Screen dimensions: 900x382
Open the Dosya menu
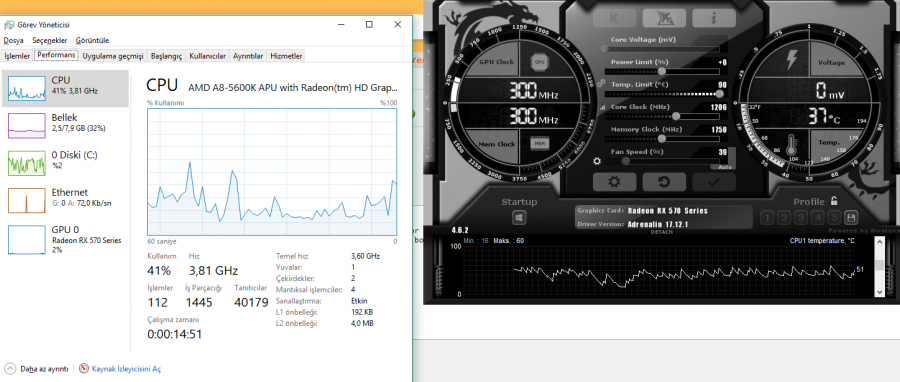[13, 41]
